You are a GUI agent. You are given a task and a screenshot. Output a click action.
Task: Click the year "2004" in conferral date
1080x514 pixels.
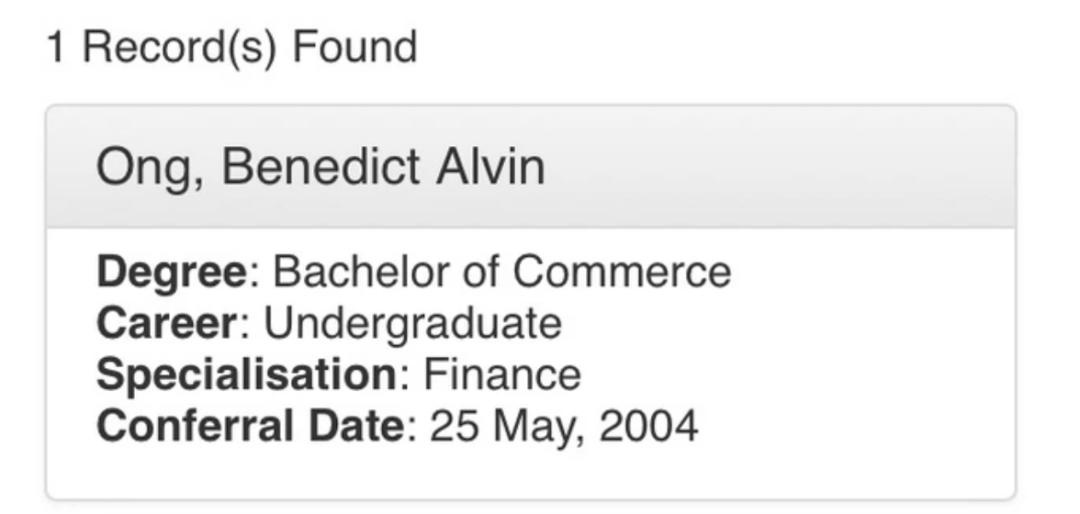point(648,427)
